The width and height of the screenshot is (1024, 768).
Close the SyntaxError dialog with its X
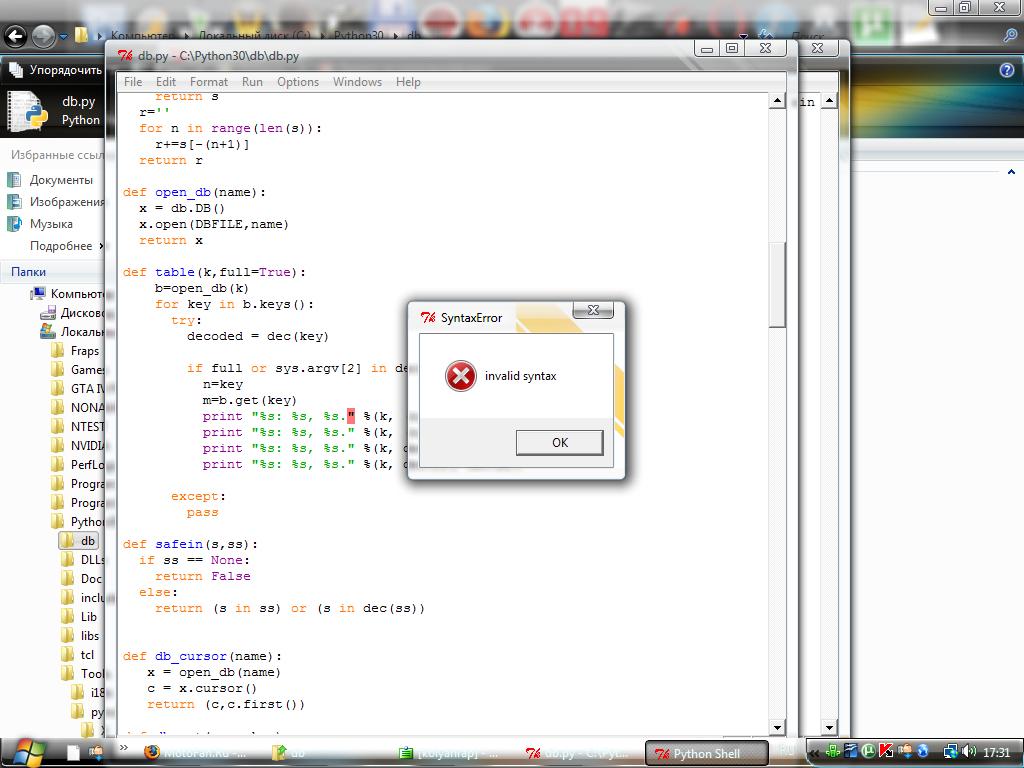[593, 310]
